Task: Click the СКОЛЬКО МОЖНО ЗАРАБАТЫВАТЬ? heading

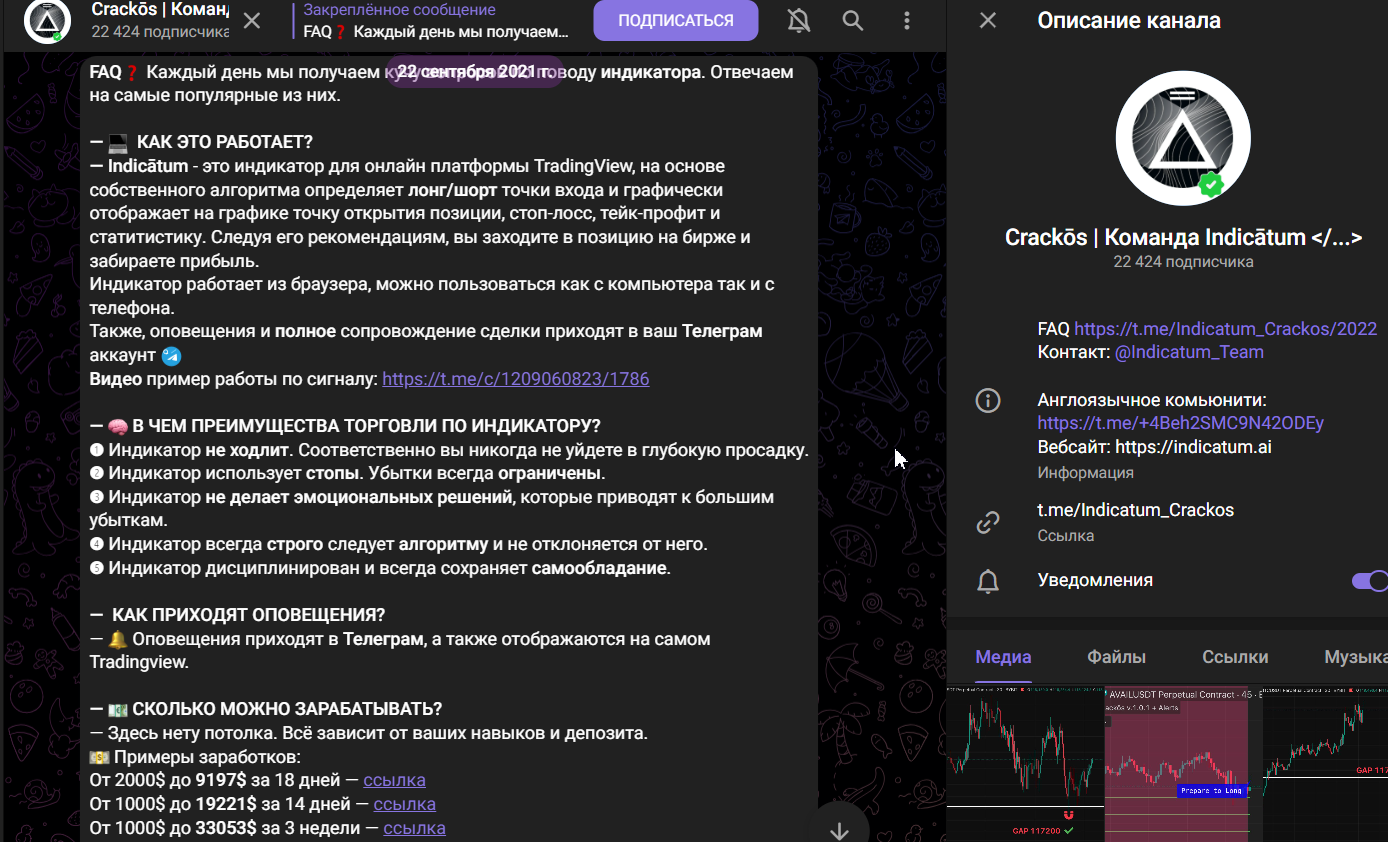Action: pyautogui.click(x=287, y=709)
